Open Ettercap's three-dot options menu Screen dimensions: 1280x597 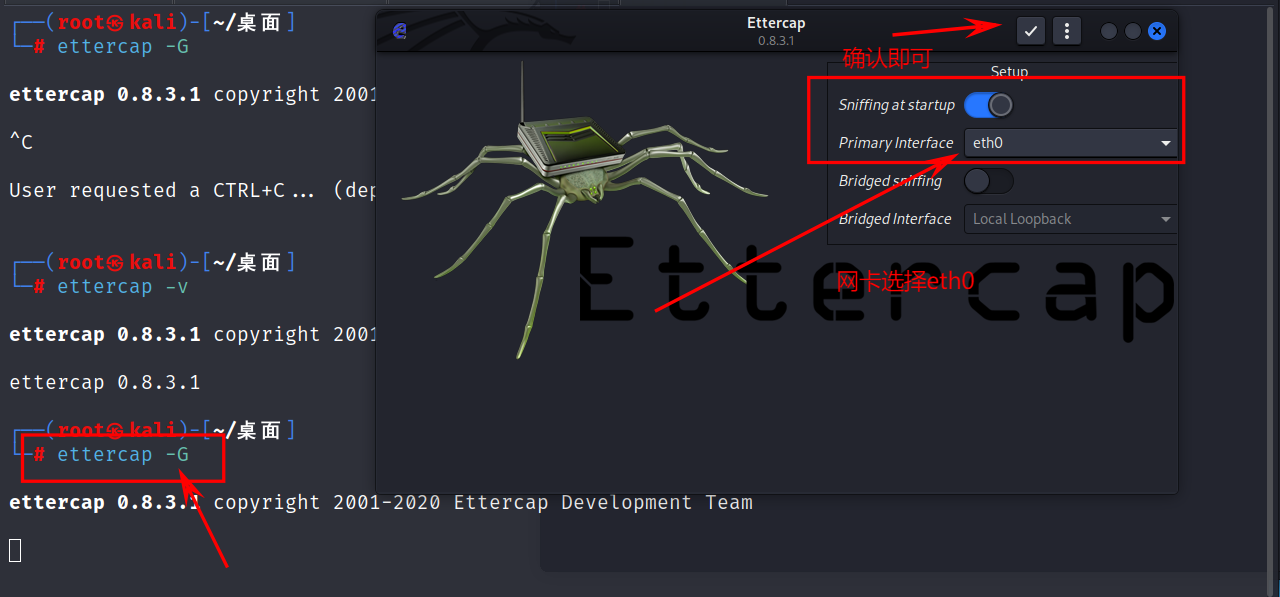(x=1067, y=31)
